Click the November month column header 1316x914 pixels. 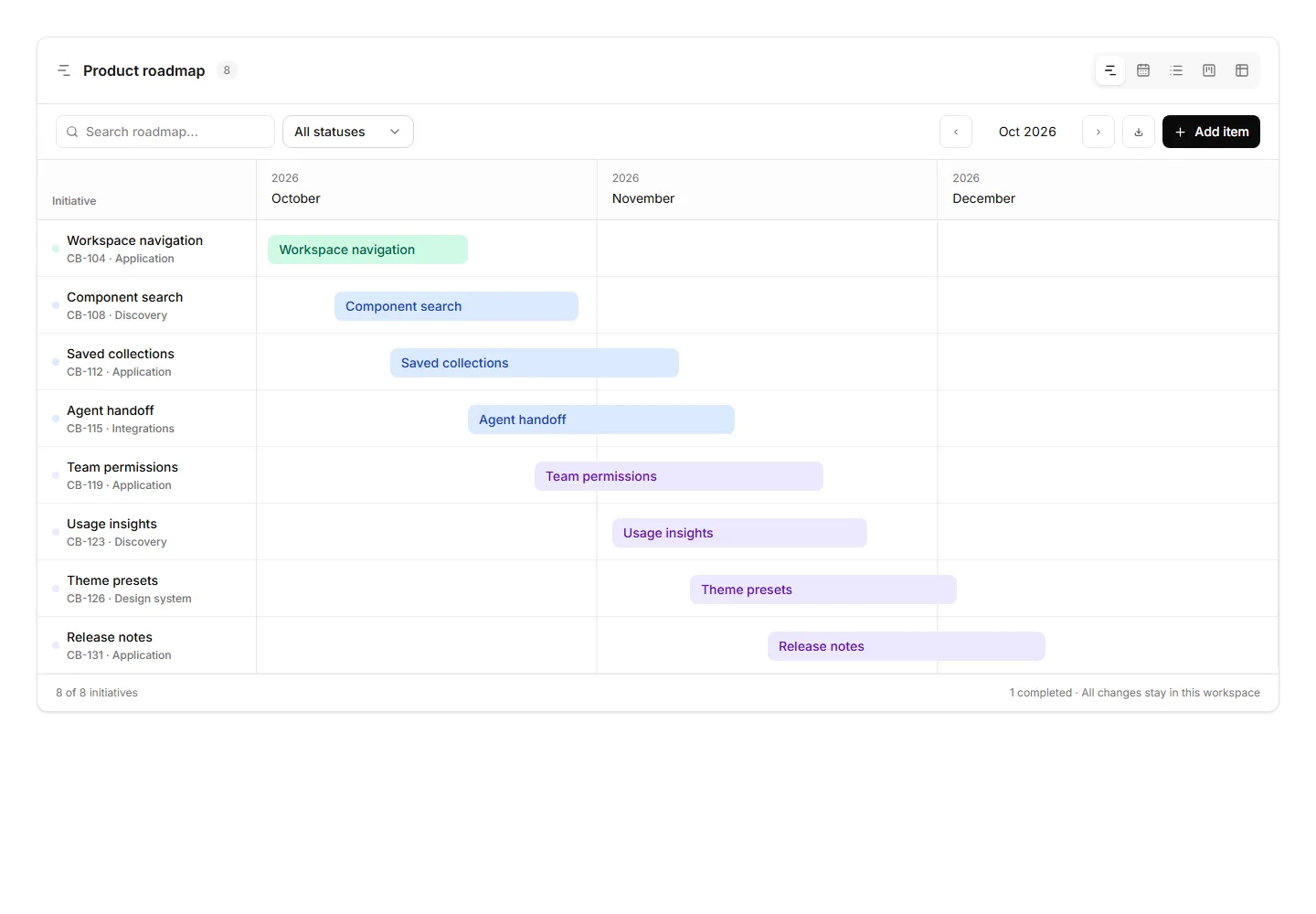coord(767,189)
